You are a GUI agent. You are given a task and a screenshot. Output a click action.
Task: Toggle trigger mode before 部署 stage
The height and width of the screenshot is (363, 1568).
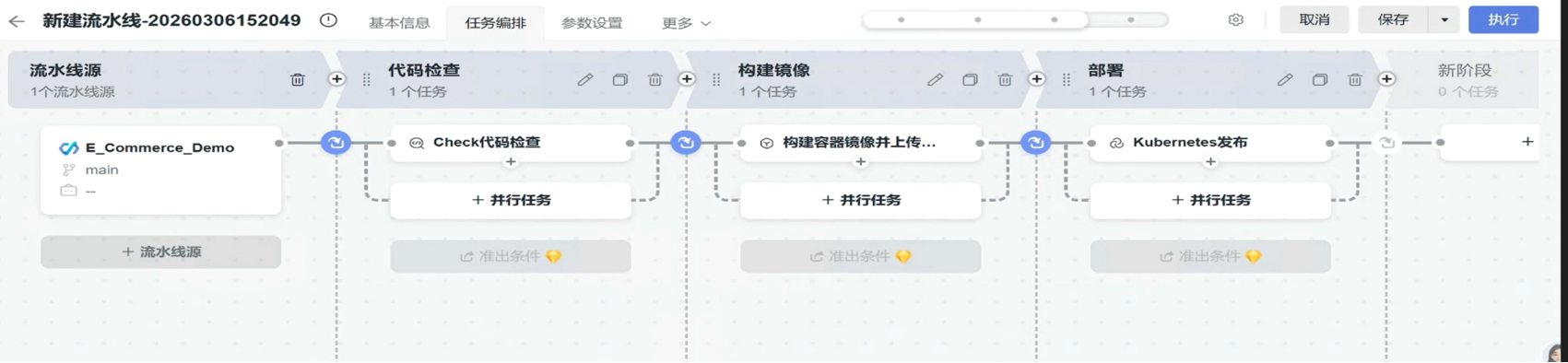1036,143
